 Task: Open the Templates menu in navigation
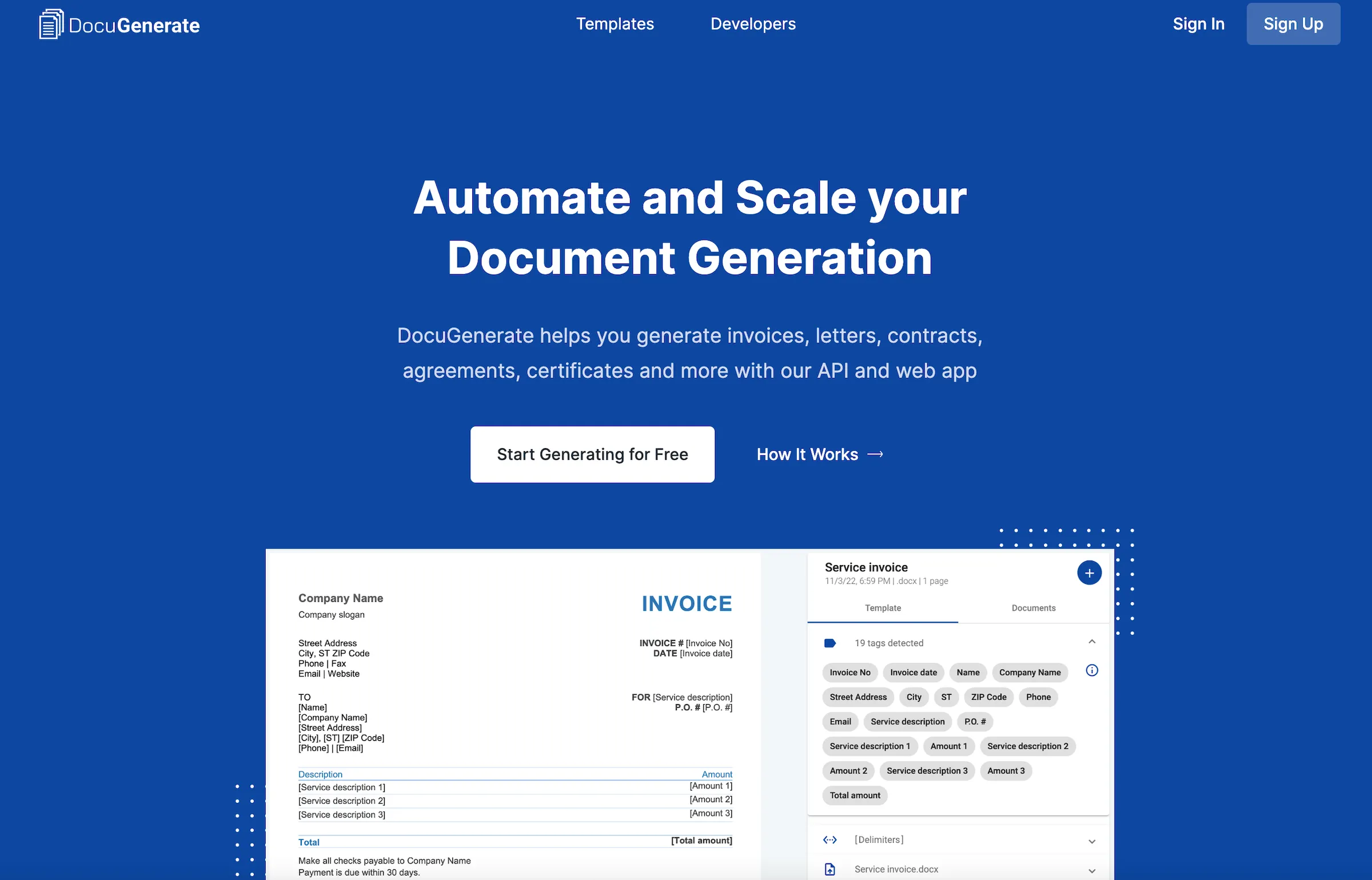pos(615,24)
